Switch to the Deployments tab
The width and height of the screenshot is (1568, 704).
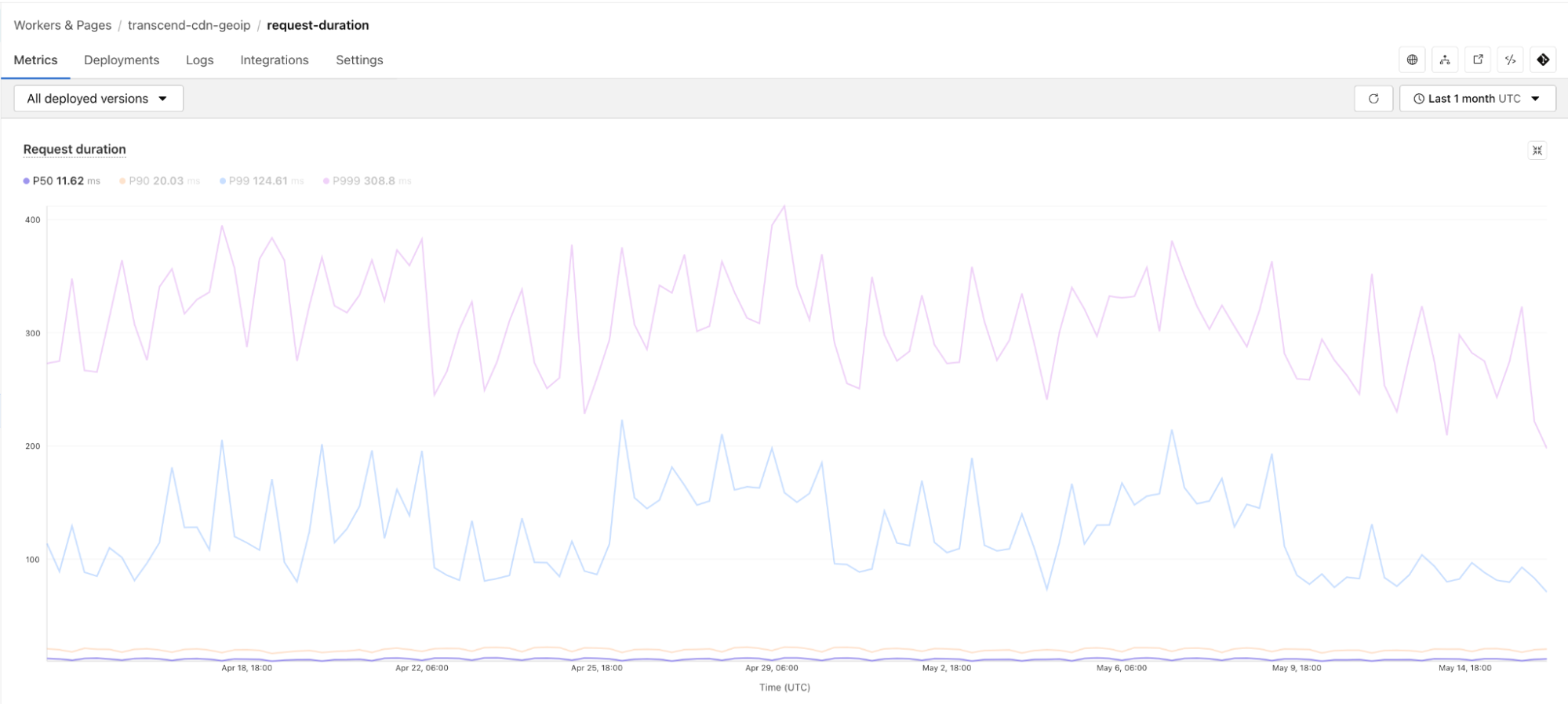(x=122, y=60)
